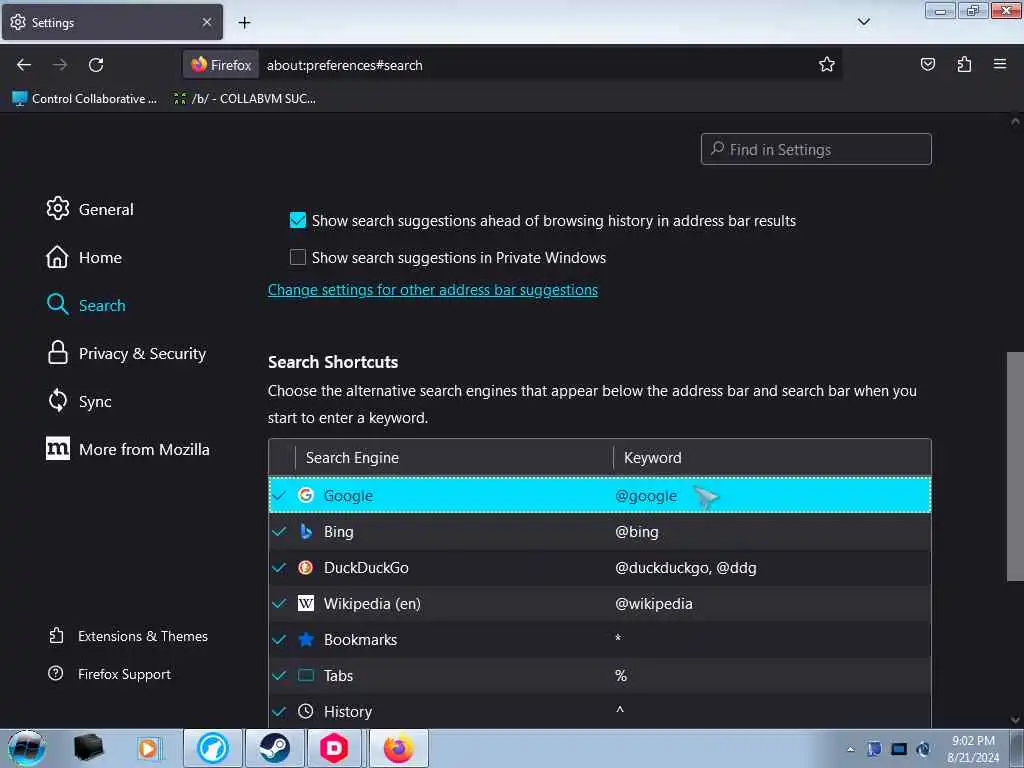Open Firefox Support link

109,674
